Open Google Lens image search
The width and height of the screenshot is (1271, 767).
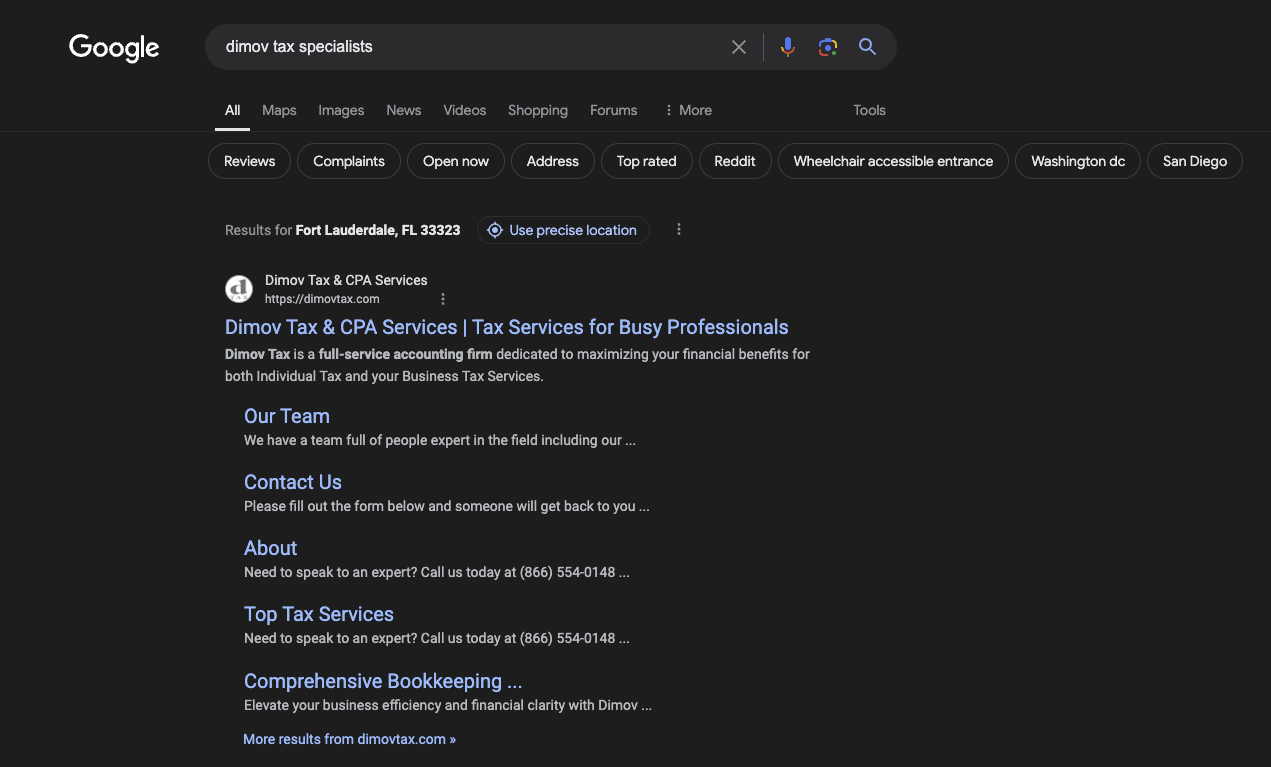pos(828,46)
